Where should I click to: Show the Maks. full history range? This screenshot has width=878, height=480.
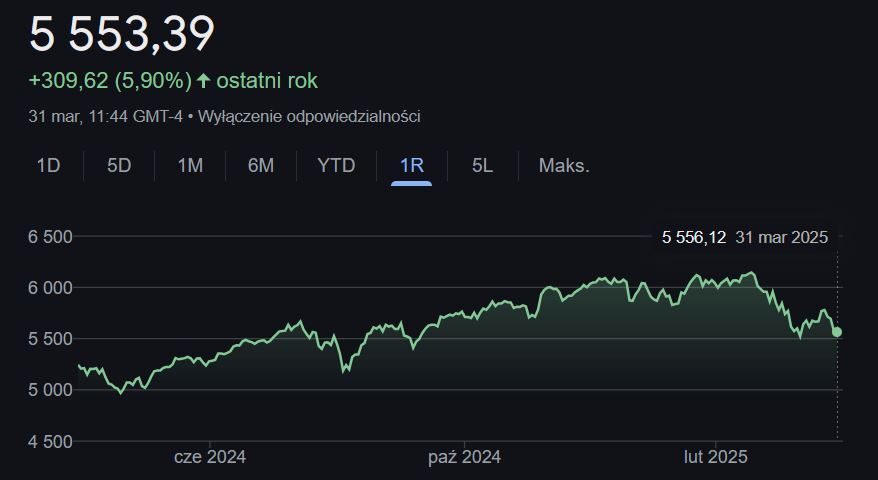click(564, 165)
